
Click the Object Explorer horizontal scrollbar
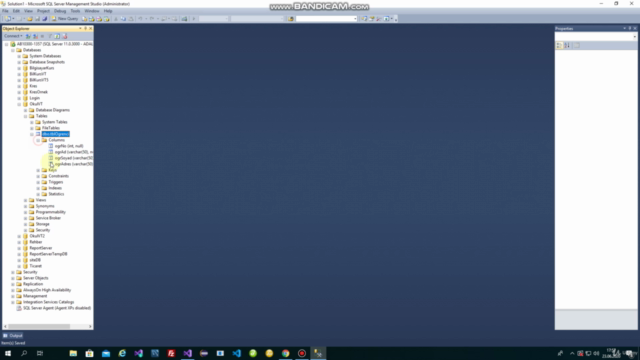[x=39, y=327]
